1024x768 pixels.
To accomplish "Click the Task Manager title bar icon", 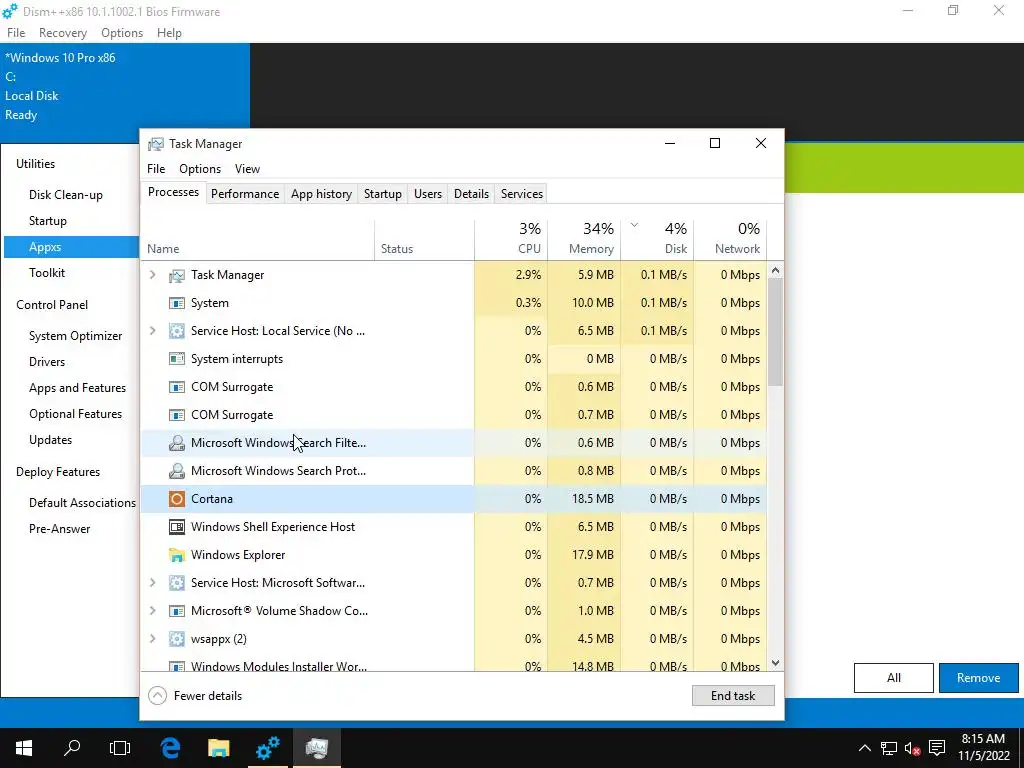I will [x=155, y=144].
